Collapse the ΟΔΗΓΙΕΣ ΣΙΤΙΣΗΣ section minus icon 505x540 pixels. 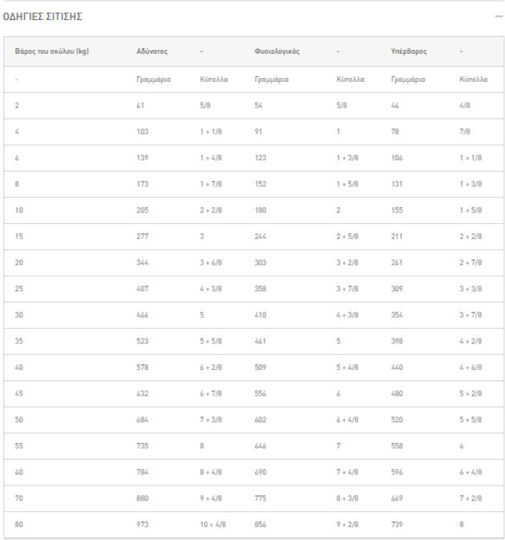(498, 16)
